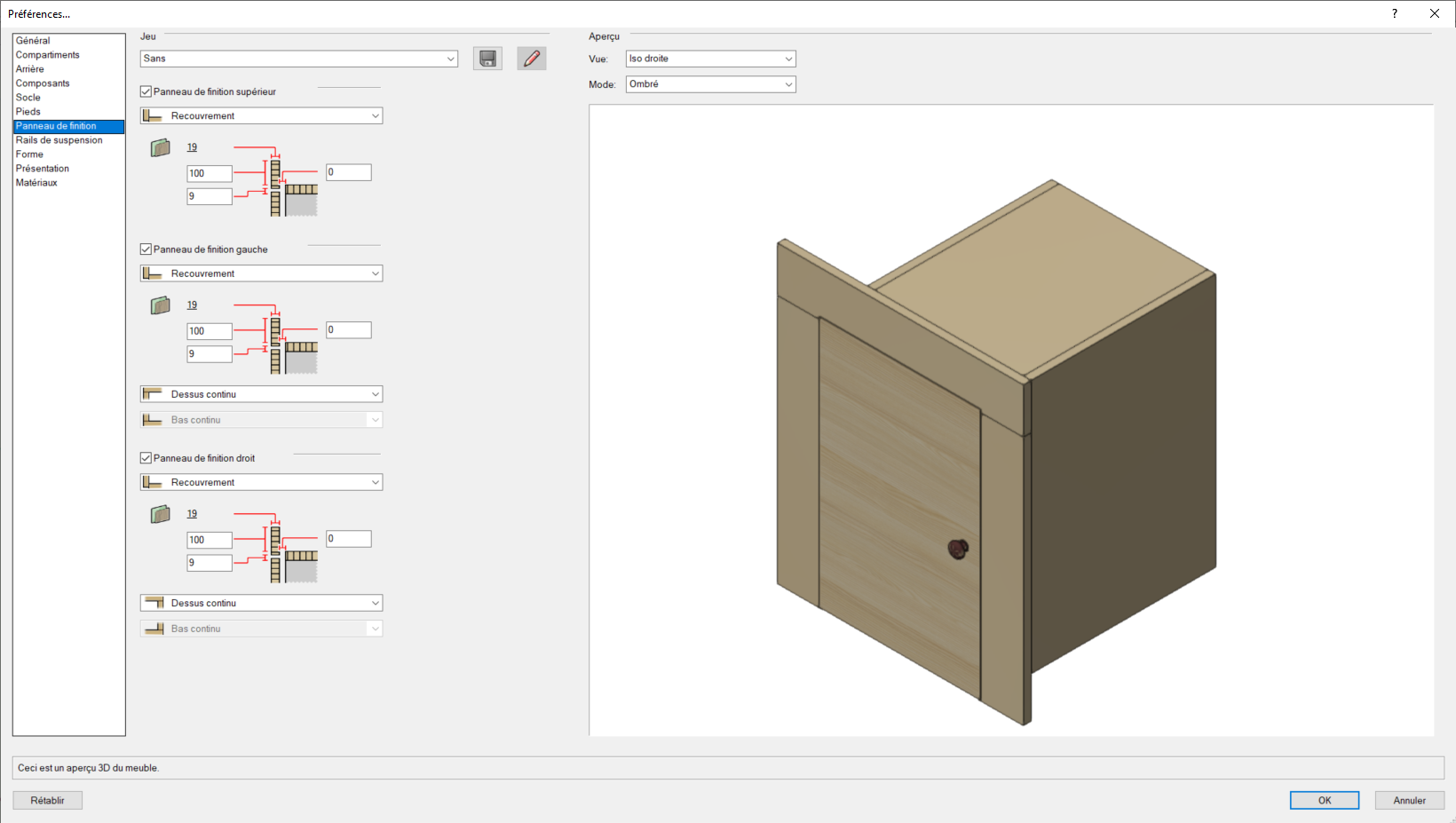The image size is (1456, 823).
Task: Select Matériaux in the category list
Action: (x=36, y=183)
